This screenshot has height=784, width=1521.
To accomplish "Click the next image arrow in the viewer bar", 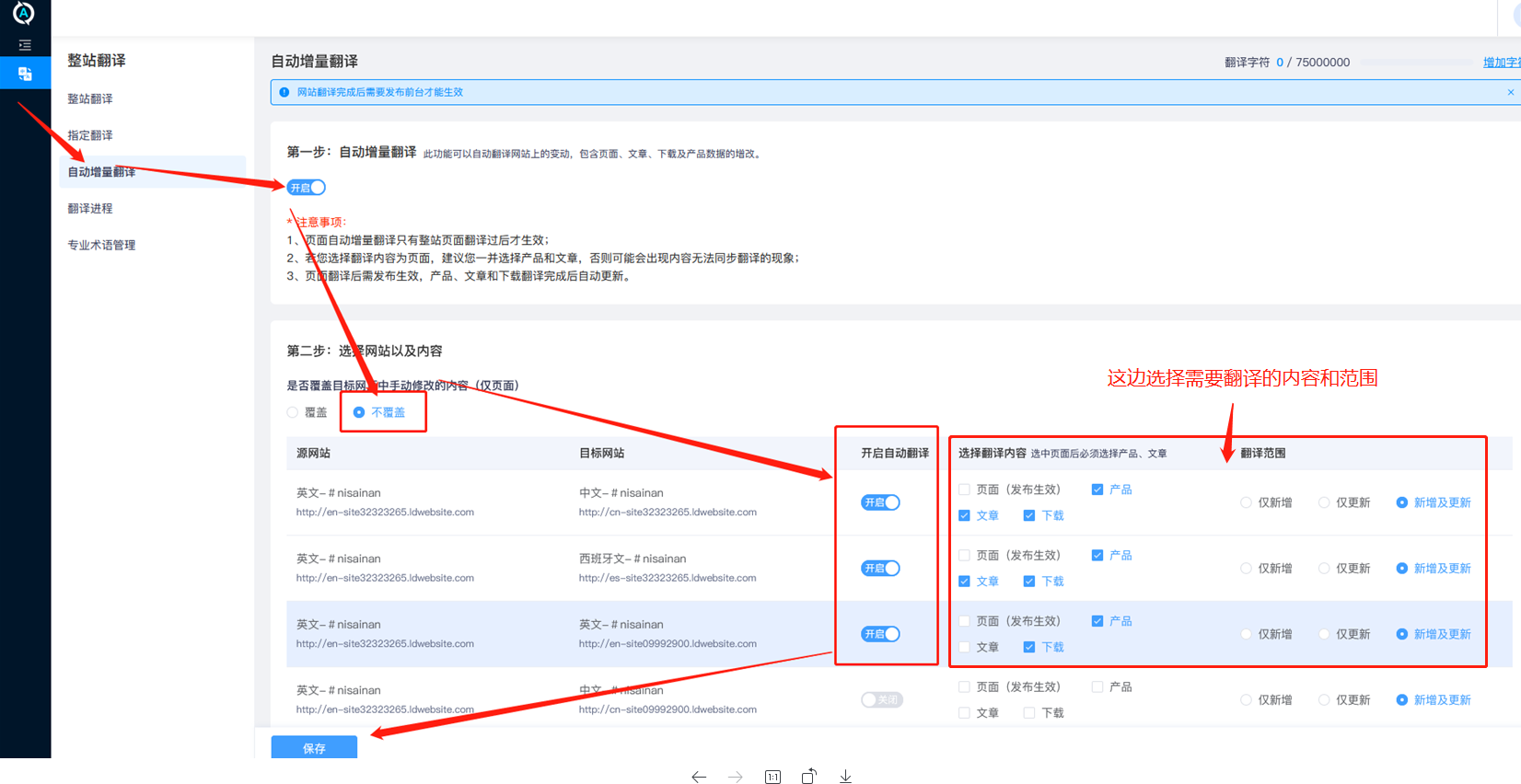I will [736, 777].
